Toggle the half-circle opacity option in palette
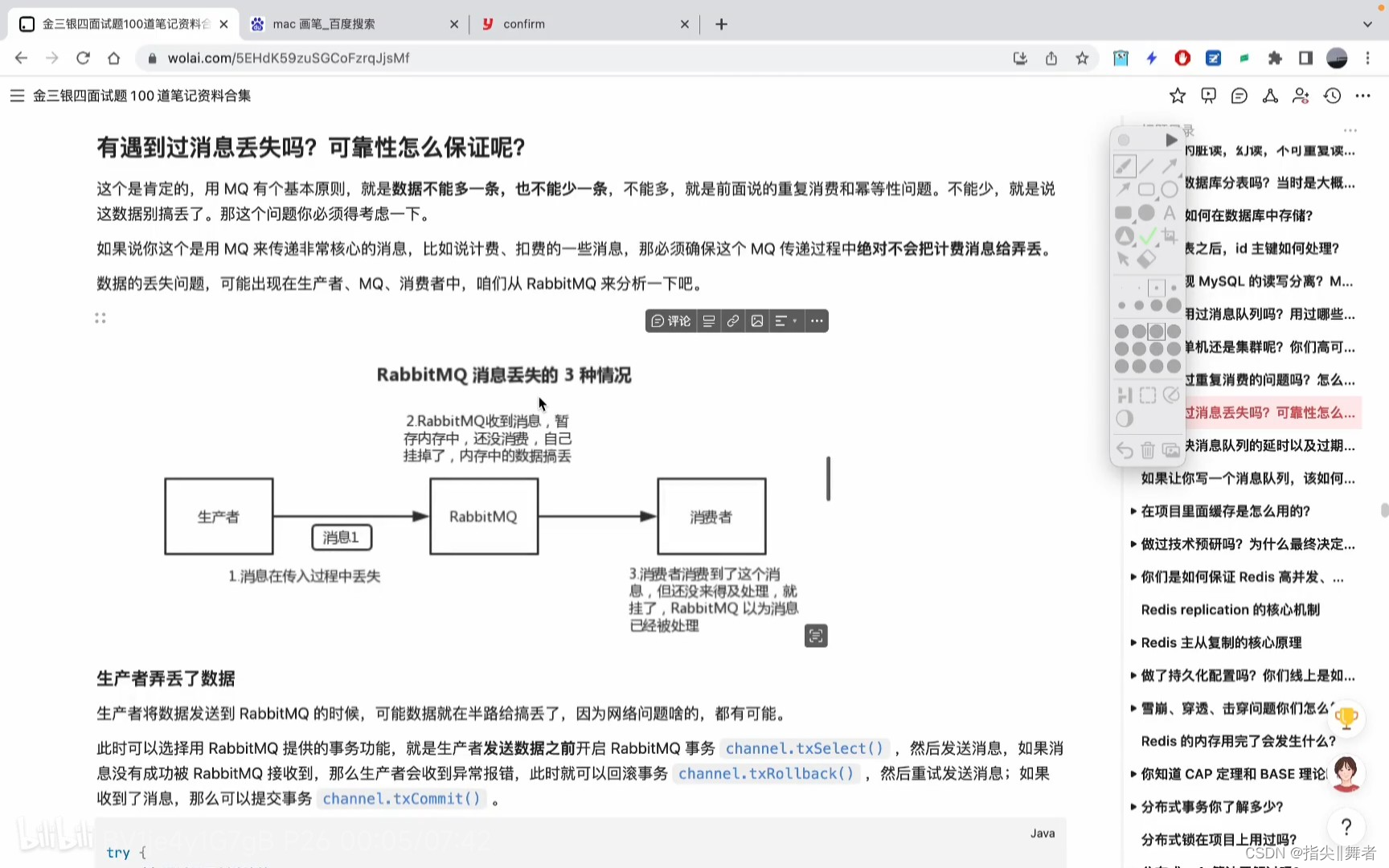This screenshot has height=868, width=1389. click(x=1125, y=419)
